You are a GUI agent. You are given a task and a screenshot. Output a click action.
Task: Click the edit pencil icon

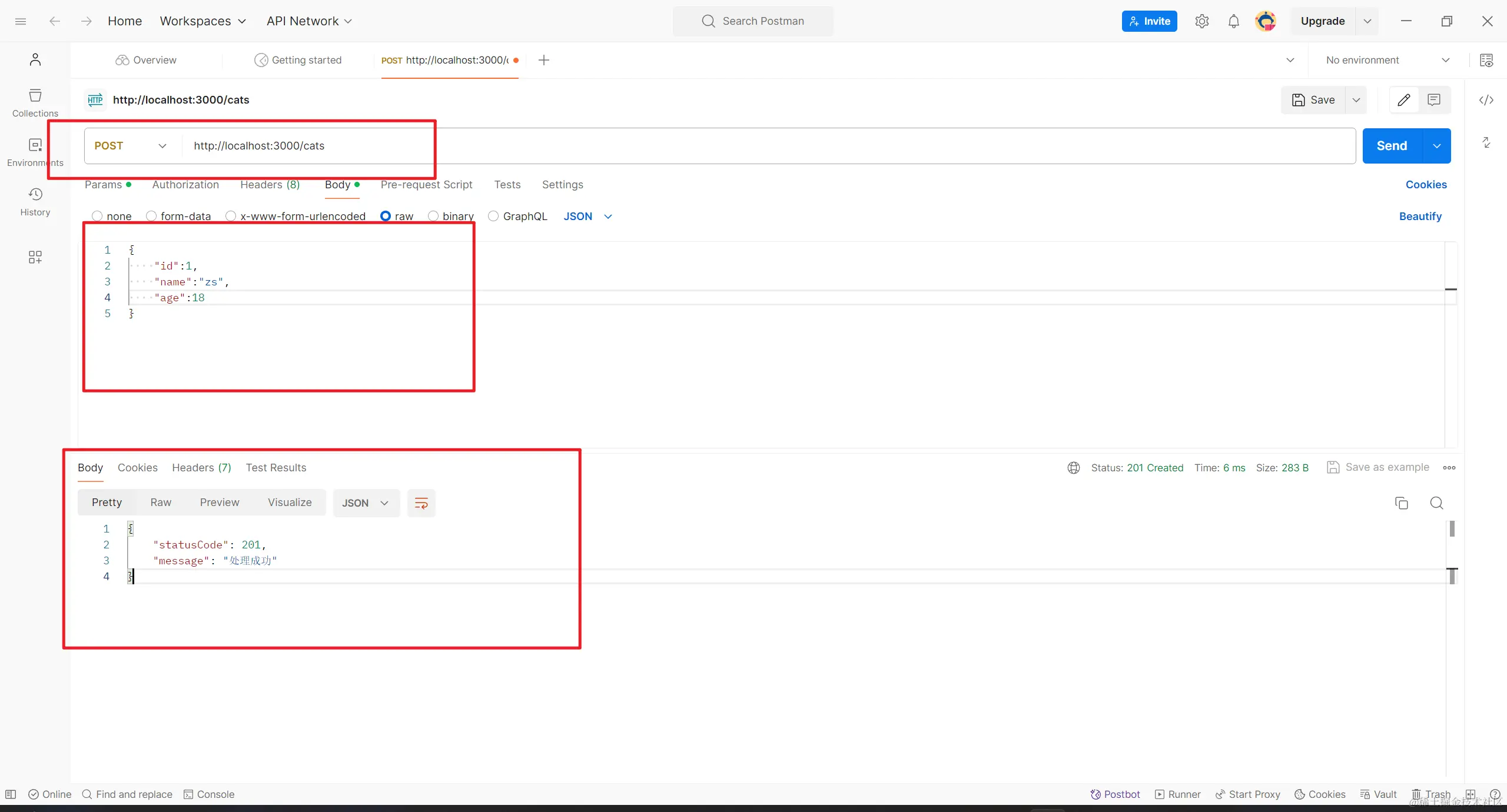click(1403, 100)
